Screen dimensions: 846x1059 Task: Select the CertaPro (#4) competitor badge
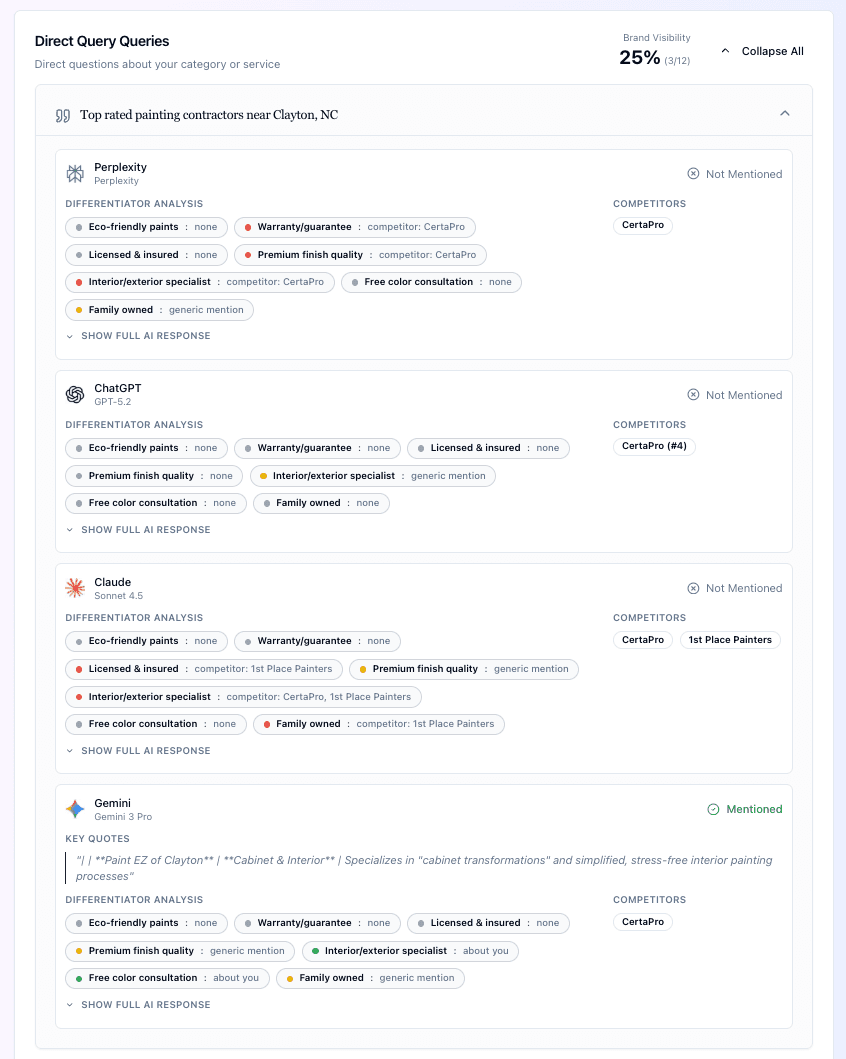654,446
